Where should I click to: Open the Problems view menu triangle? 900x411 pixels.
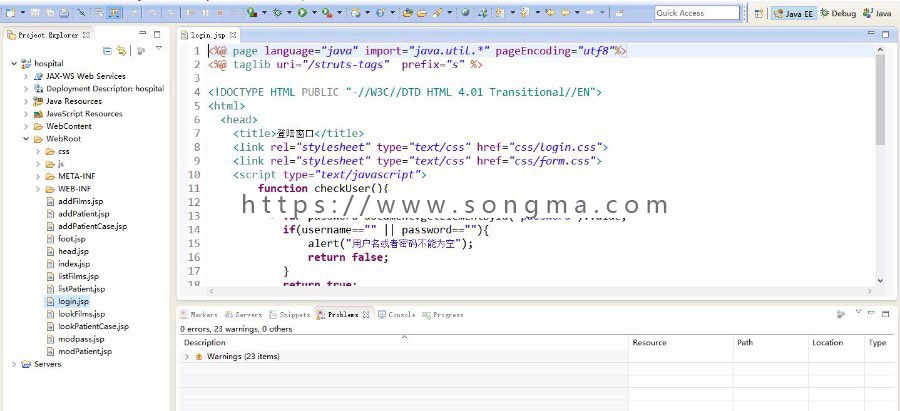click(x=859, y=313)
